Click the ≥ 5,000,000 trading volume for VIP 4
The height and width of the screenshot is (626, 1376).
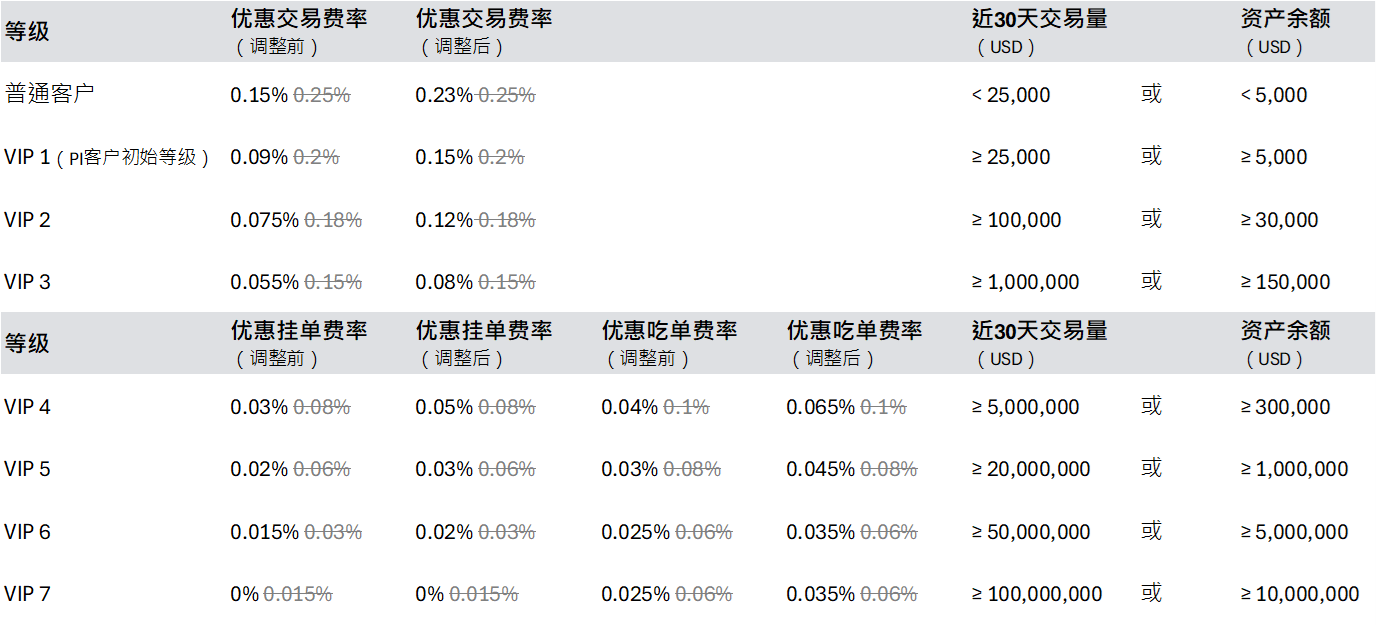point(1026,407)
